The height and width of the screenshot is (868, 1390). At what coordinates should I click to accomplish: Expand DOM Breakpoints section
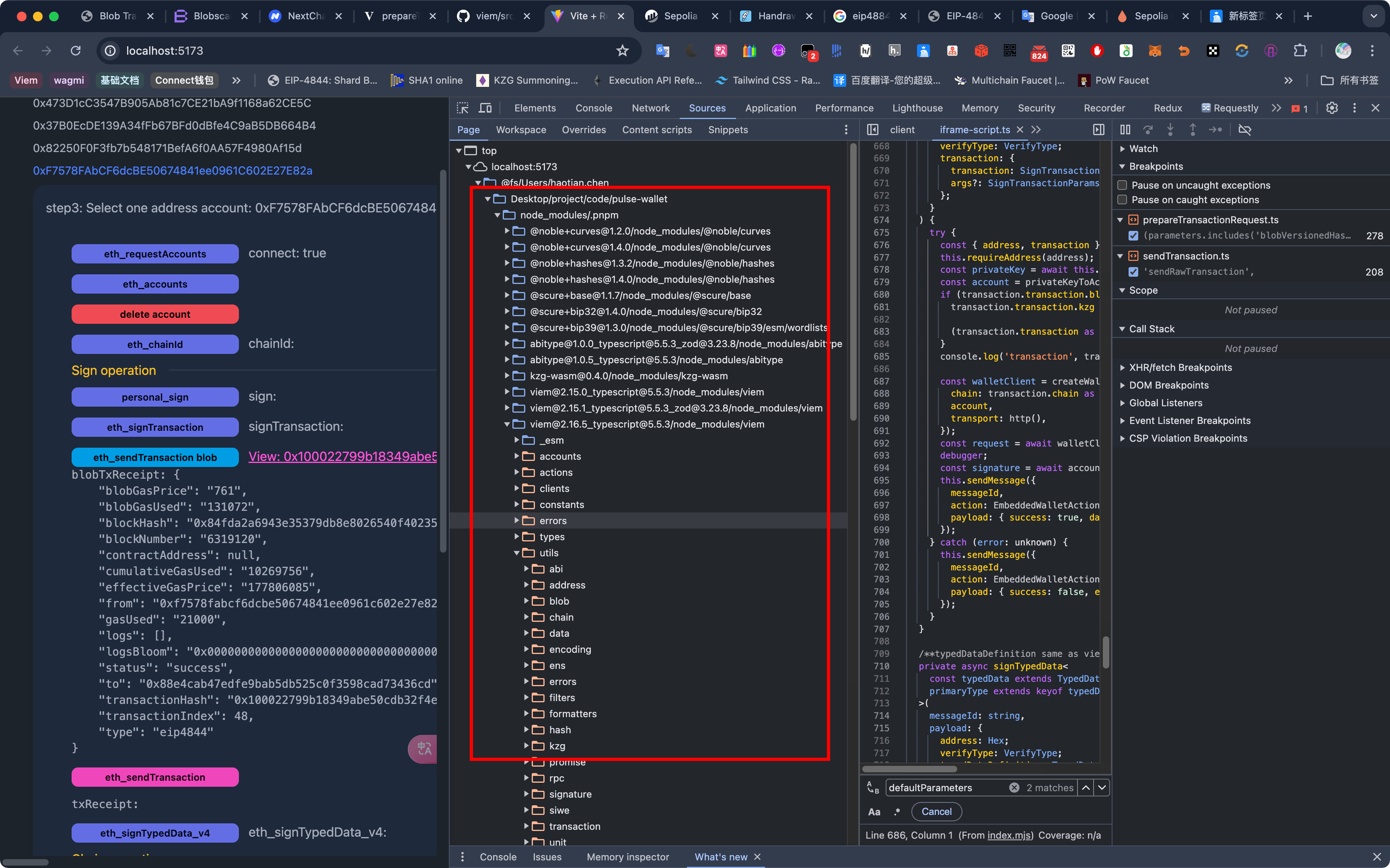click(x=1123, y=385)
